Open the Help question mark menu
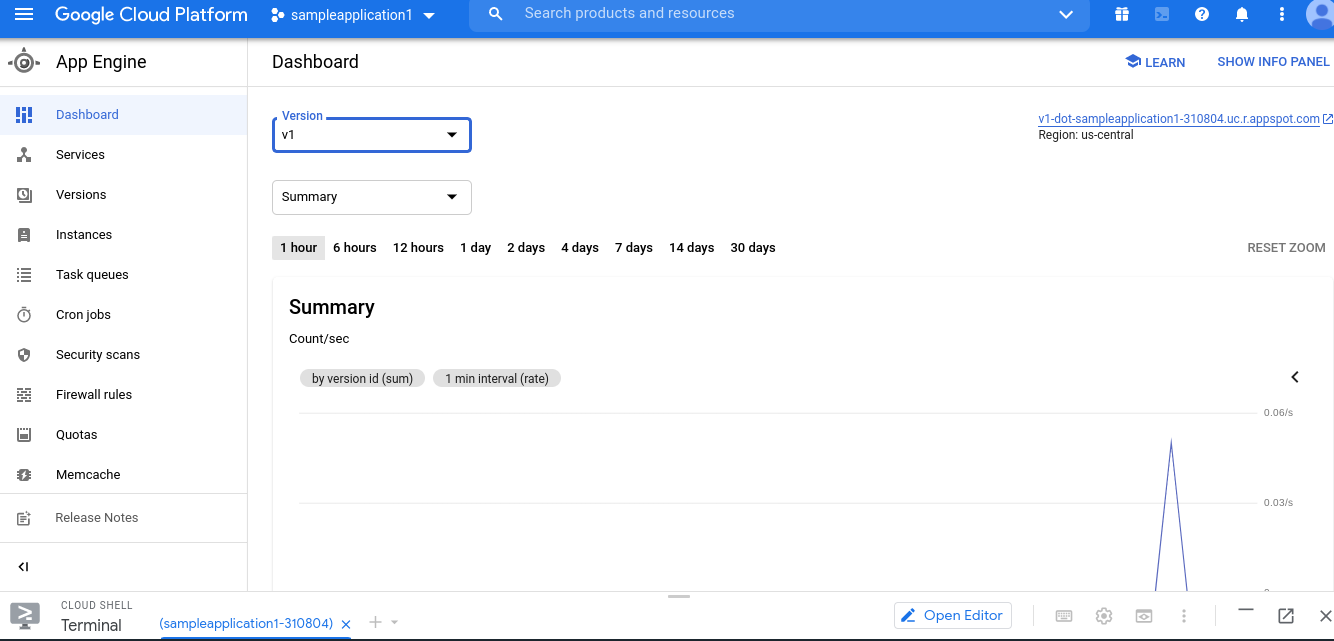1334x641 pixels. tap(1202, 14)
